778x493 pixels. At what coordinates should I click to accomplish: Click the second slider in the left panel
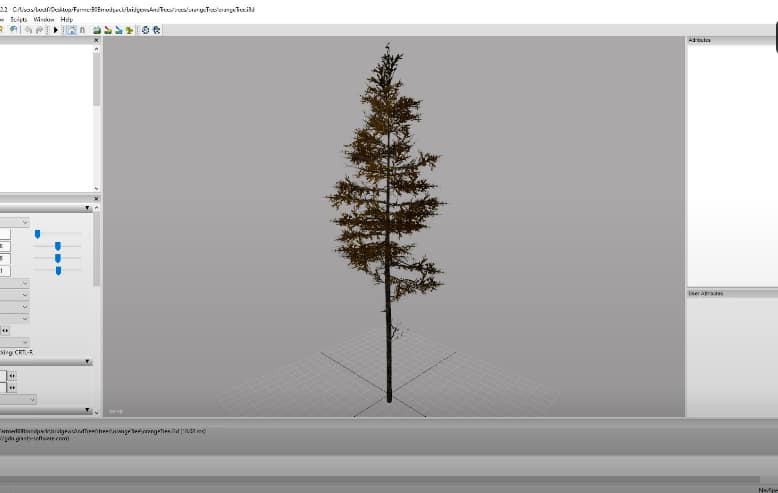click(57, 246)
